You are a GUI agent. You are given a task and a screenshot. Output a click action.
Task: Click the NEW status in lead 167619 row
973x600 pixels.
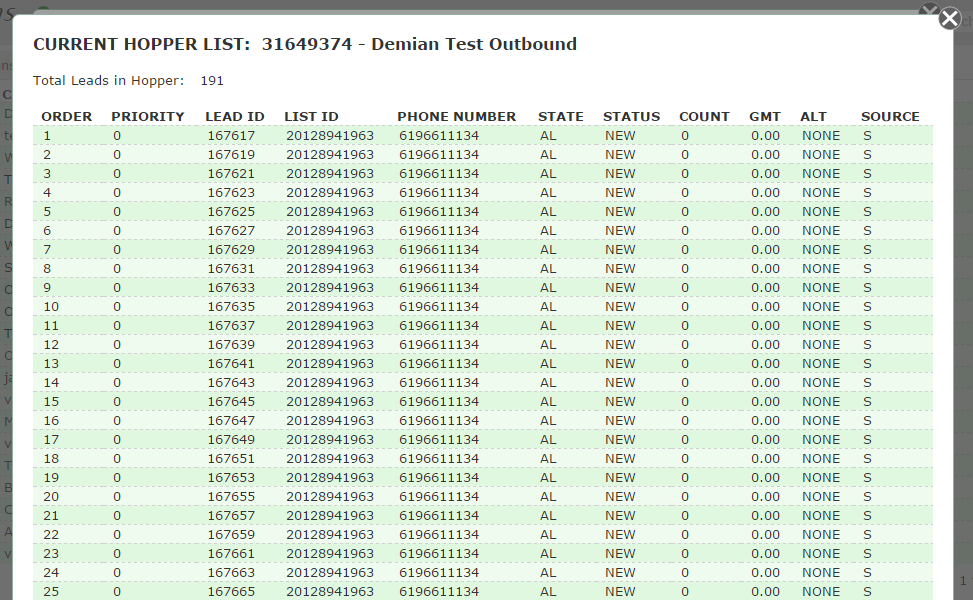tap(620, 154)
